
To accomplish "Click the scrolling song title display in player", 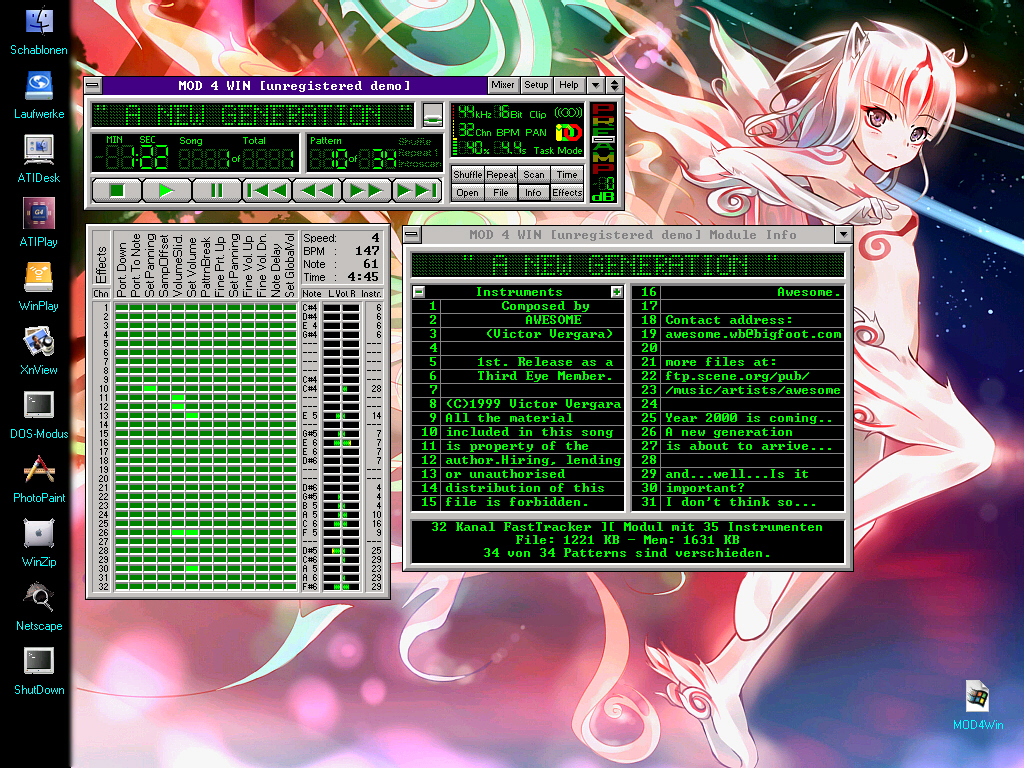I will [x=253, y=116].
